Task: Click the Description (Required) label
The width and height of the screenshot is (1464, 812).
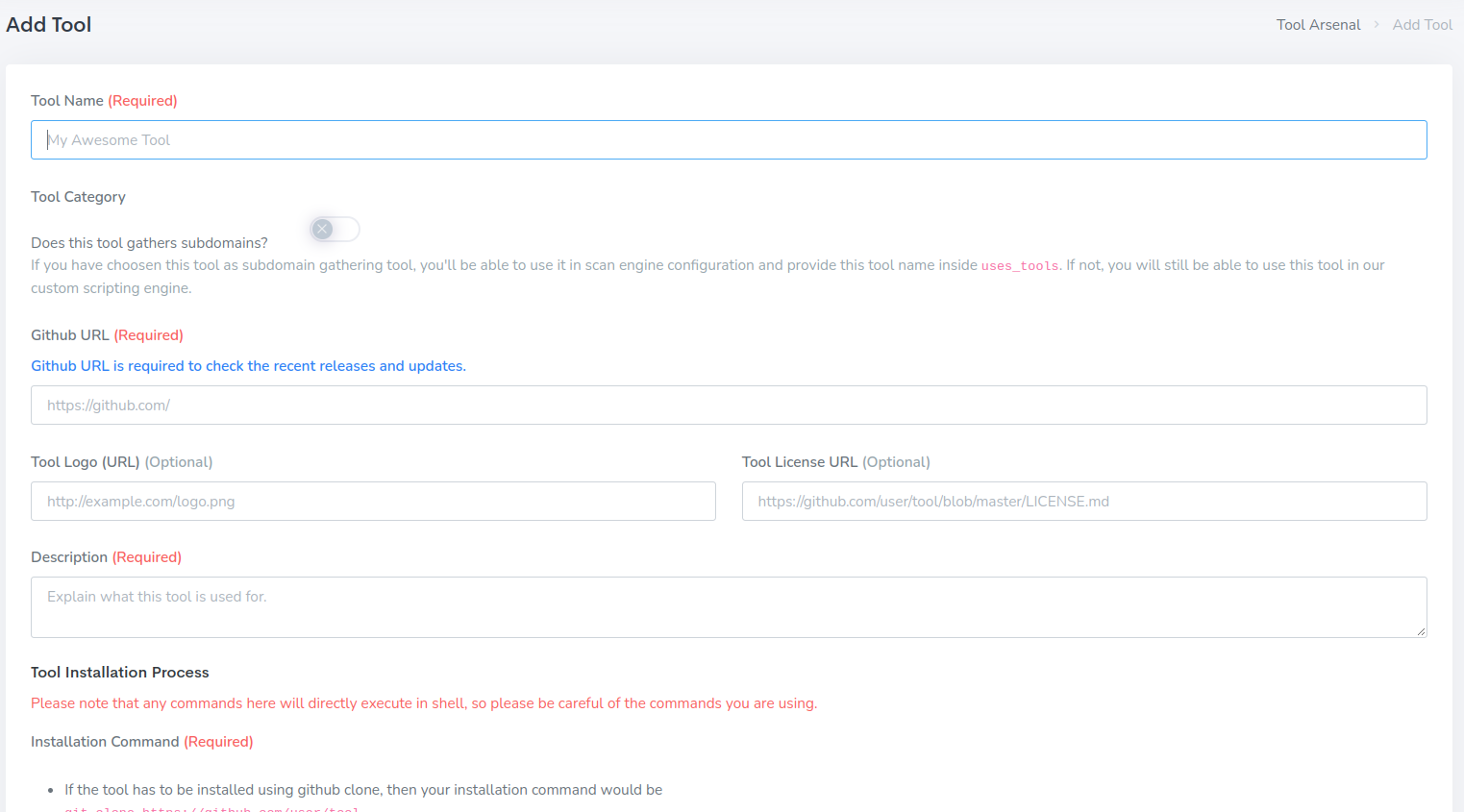Action: [x=106, y=557]
